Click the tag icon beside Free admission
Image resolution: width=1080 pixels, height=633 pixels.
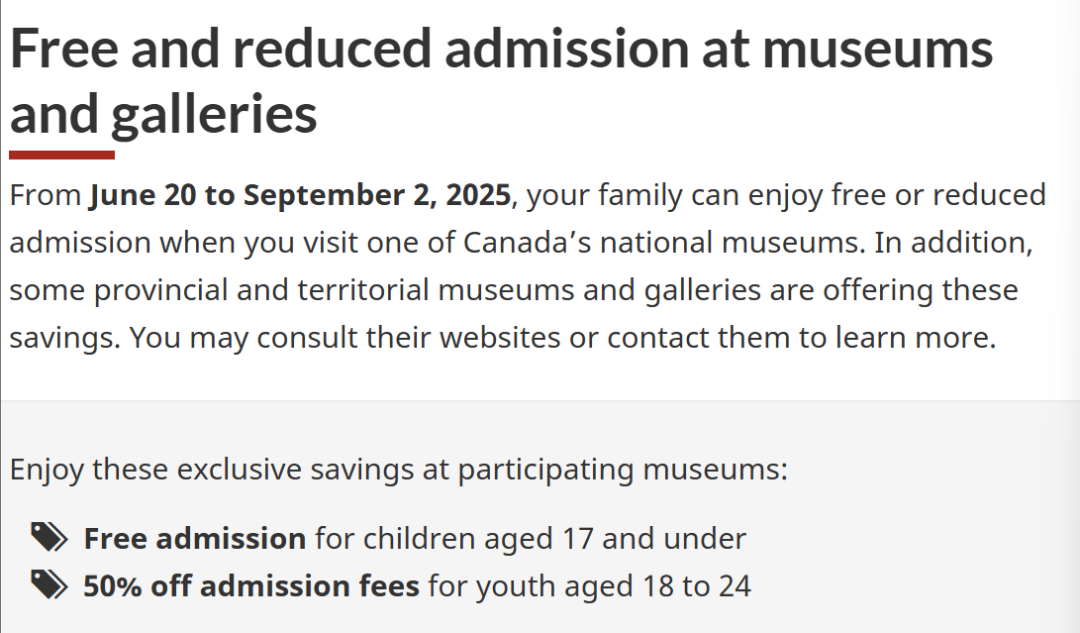pyautogui.click(x=49, y=537)
